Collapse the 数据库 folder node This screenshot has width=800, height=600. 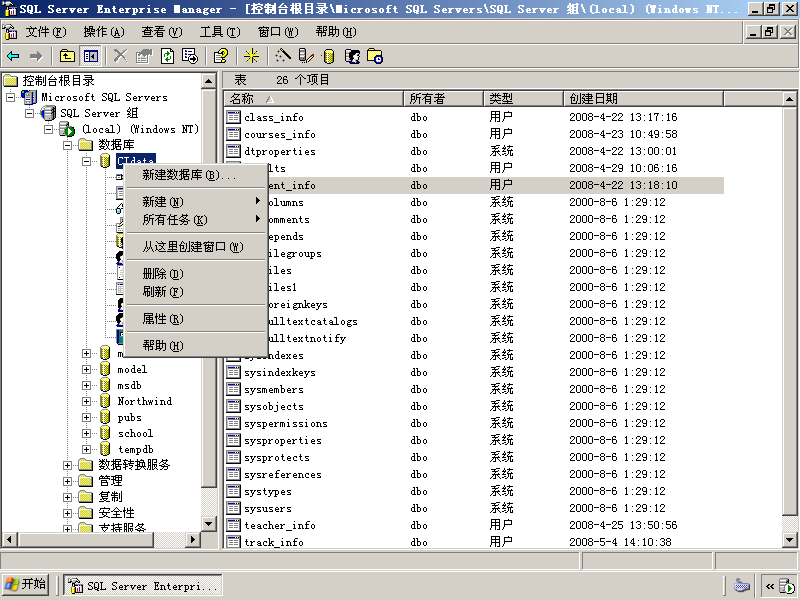point(67,145)
